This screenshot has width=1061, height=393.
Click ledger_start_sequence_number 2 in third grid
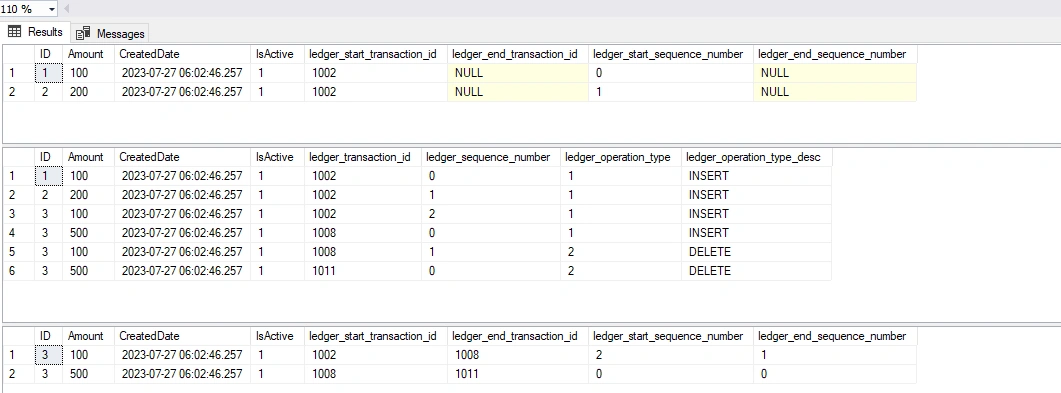coord(671,354)
